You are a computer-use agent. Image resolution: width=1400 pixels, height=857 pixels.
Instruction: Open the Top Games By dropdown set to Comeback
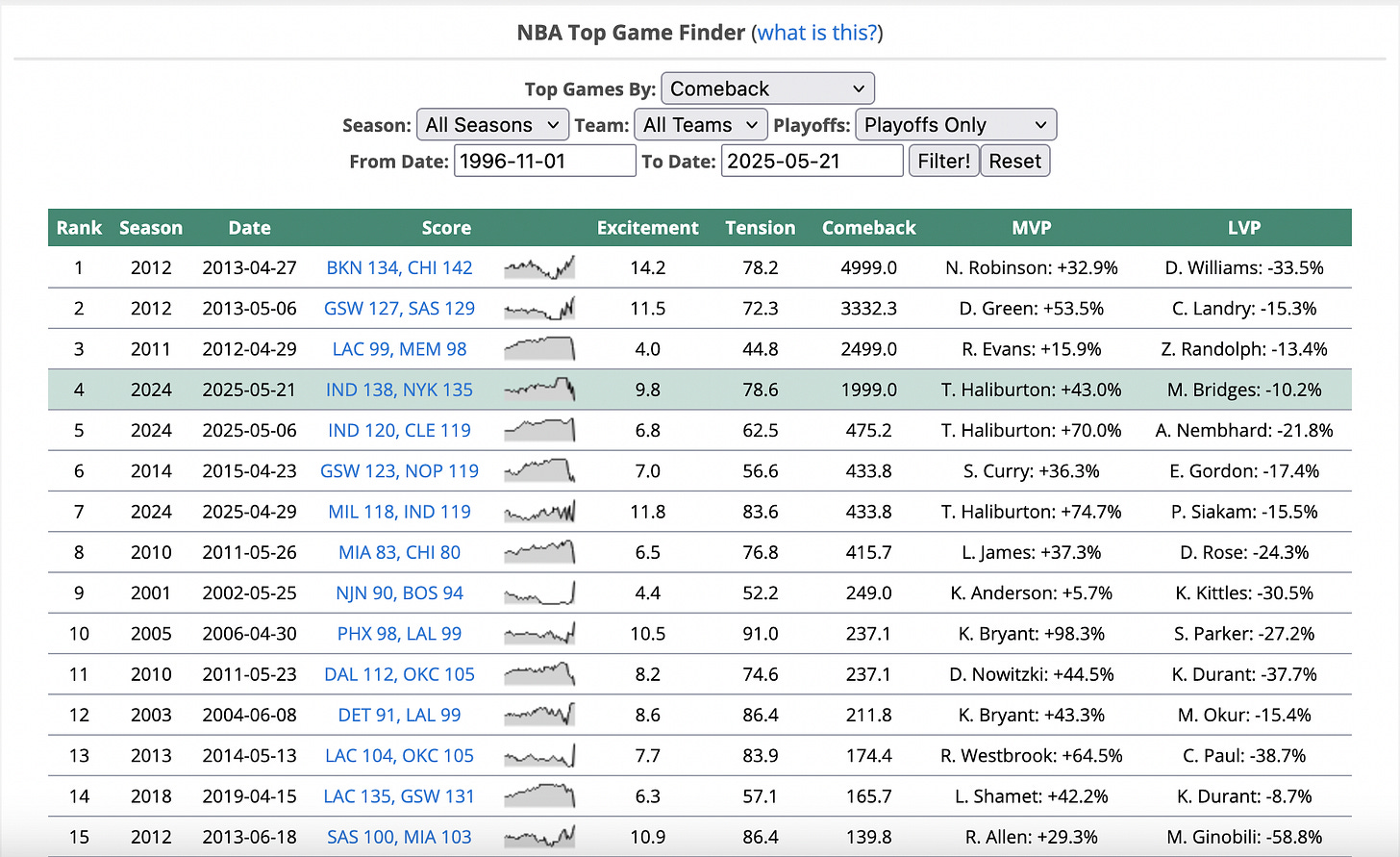[768, 88]
